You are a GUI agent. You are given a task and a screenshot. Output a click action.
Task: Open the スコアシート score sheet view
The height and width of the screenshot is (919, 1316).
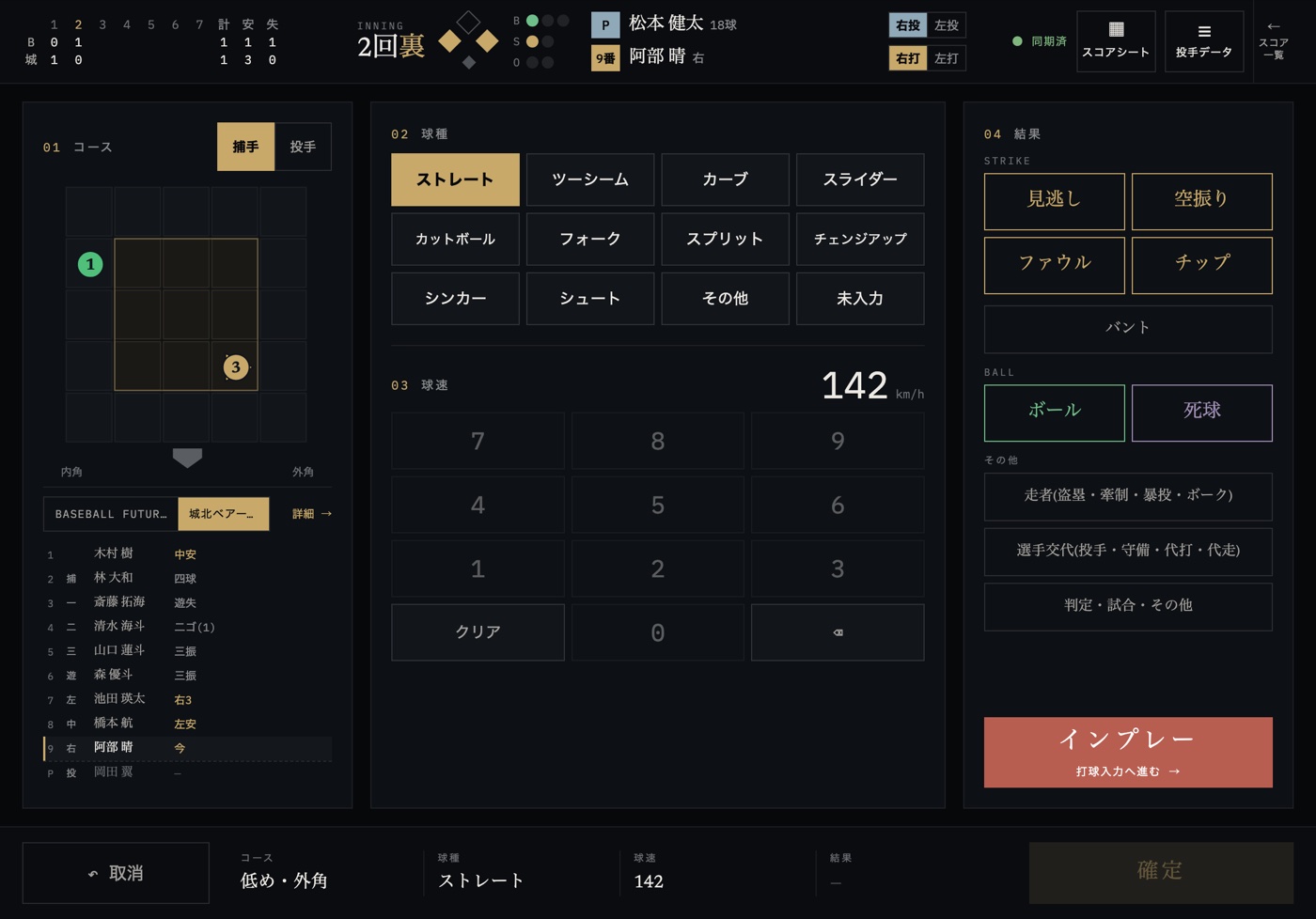pos(1116,41)
